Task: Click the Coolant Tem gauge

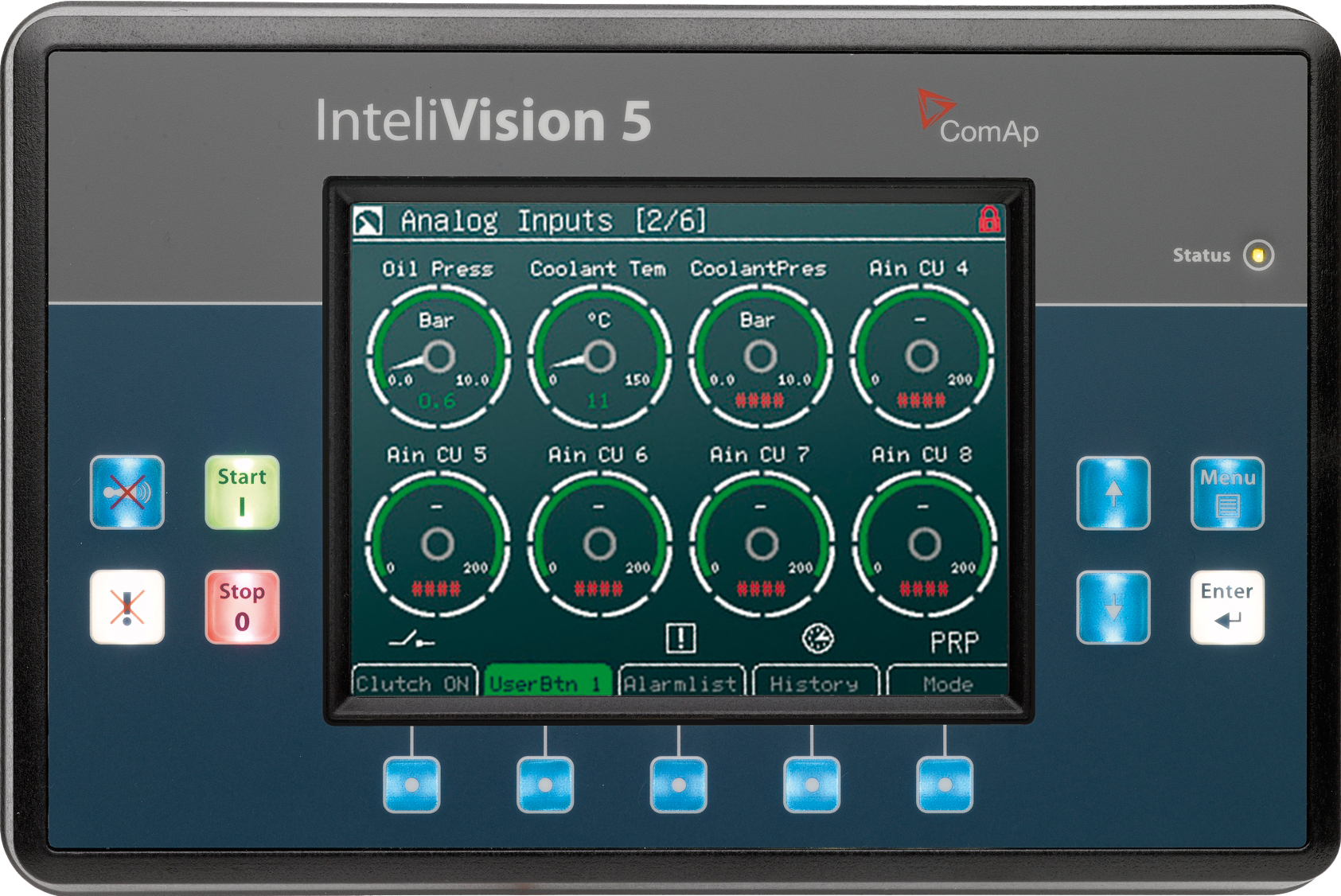Action: pyautogui.click(x=599, y=356)
